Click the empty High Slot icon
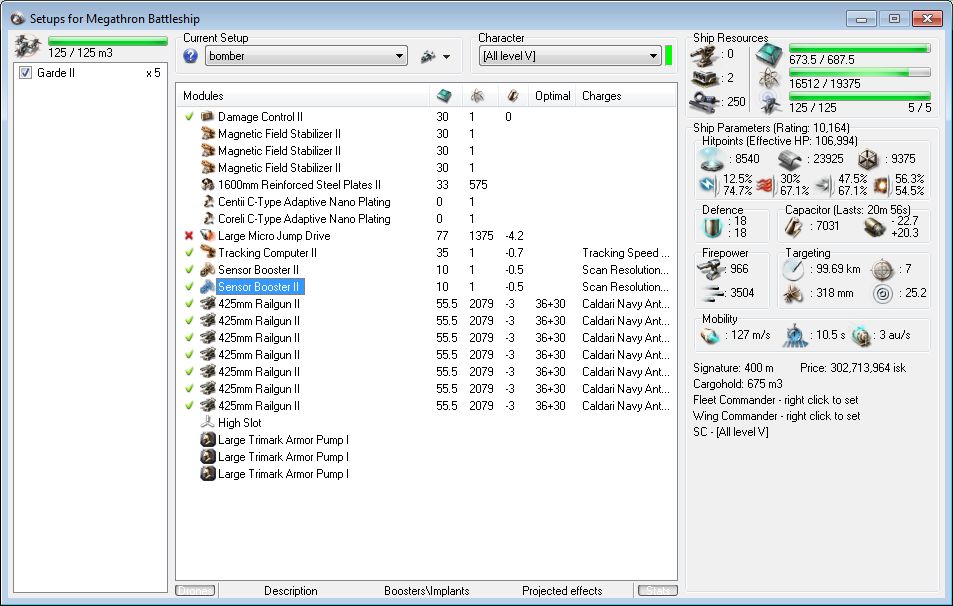This screenshot has height=606, width=953. [208, 422]
